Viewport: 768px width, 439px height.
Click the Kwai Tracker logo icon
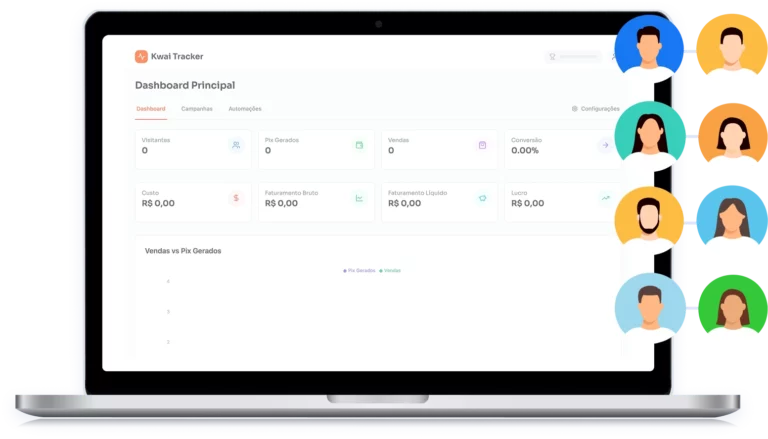pos(141,56)
